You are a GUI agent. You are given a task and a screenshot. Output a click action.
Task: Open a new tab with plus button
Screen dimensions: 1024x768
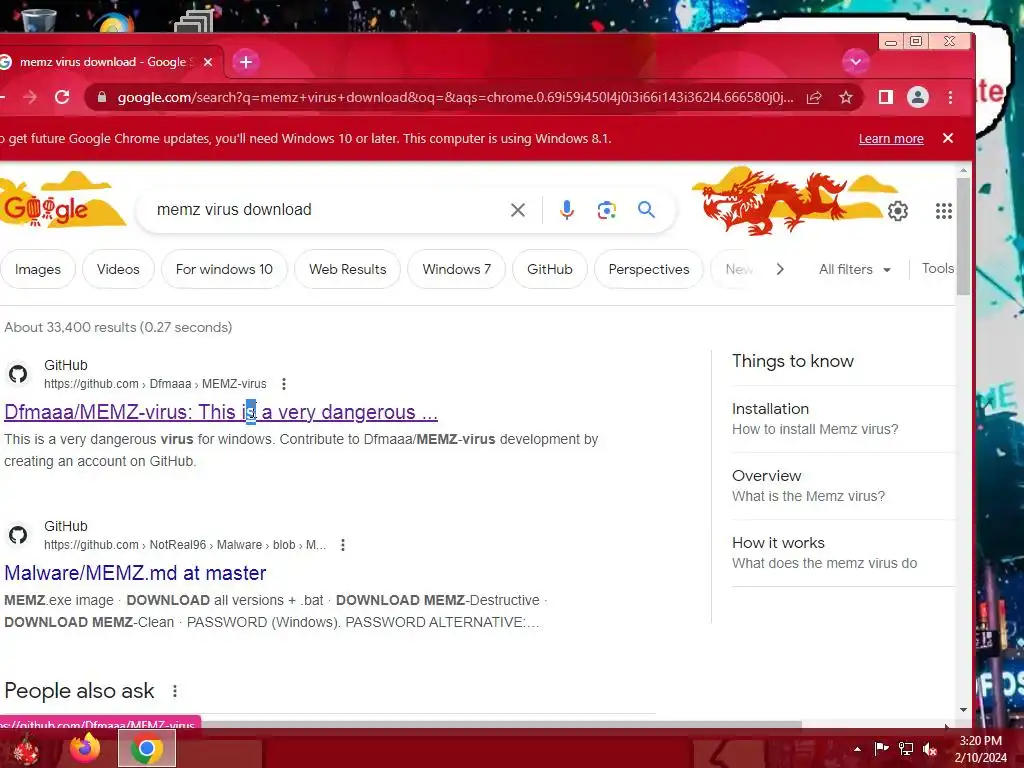coord(246,62)
